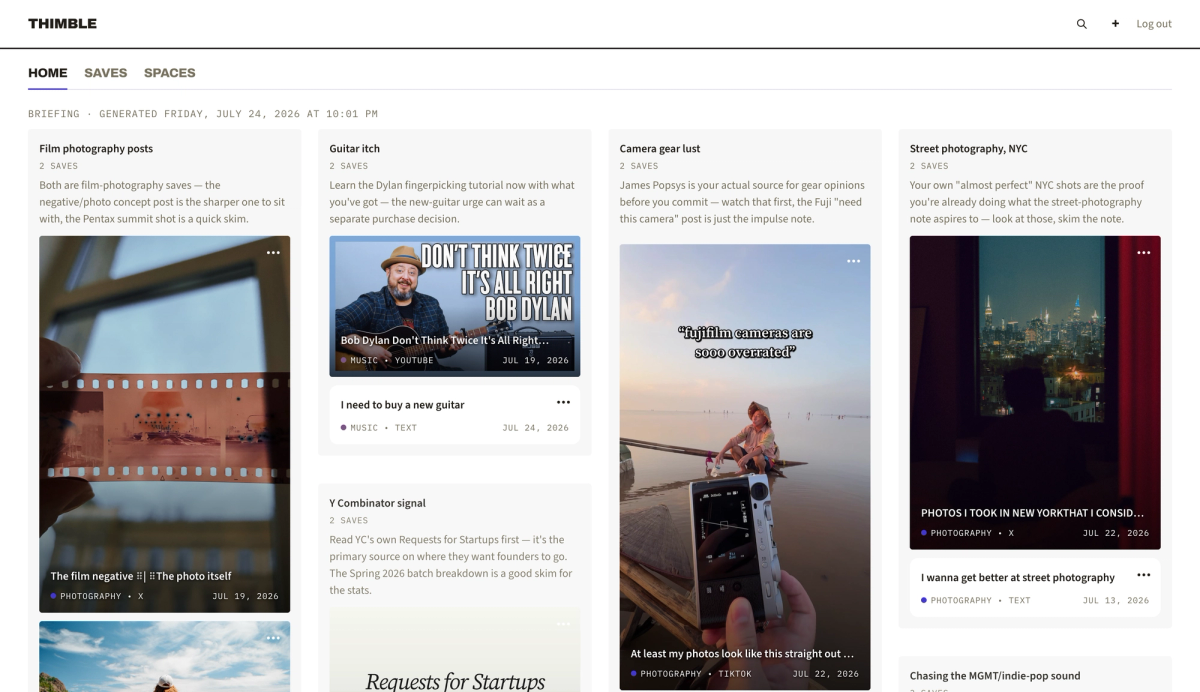
Task: Switch to the Spaces tab
Action: pos(169,73)
